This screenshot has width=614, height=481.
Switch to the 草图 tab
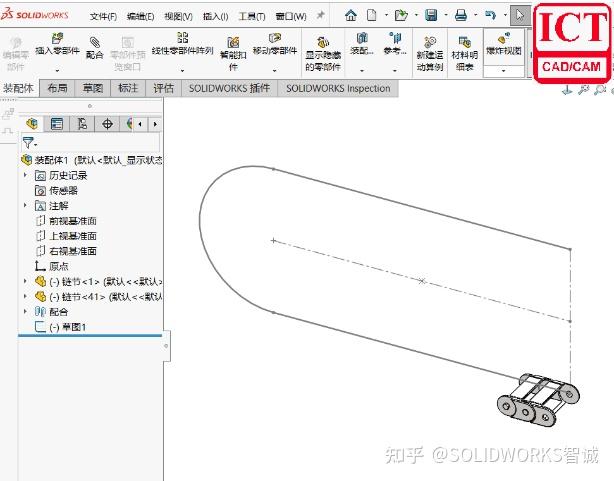pyautogui.click(x=93, y=88)
